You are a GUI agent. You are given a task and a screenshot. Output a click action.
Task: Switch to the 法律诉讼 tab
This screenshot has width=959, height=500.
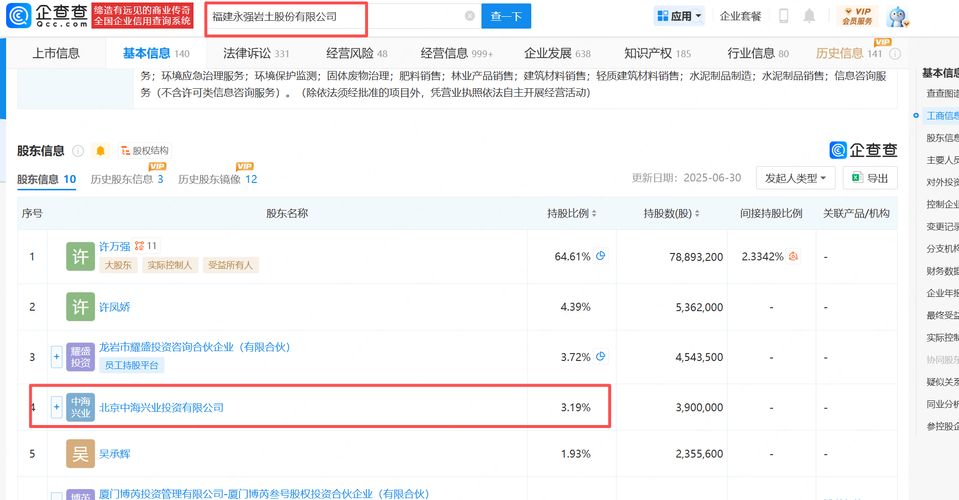click(x=256, y=53)
